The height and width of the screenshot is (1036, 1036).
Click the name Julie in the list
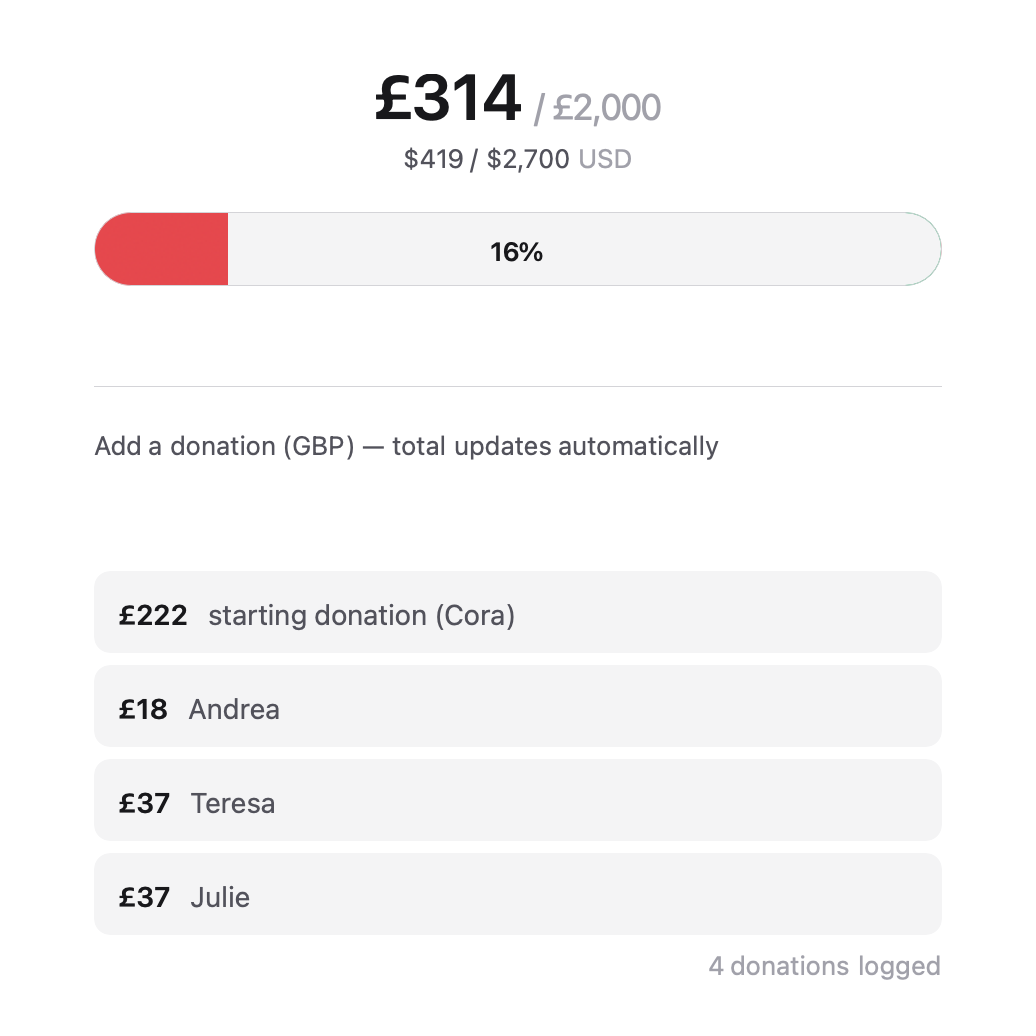click(x=220, y=898)
